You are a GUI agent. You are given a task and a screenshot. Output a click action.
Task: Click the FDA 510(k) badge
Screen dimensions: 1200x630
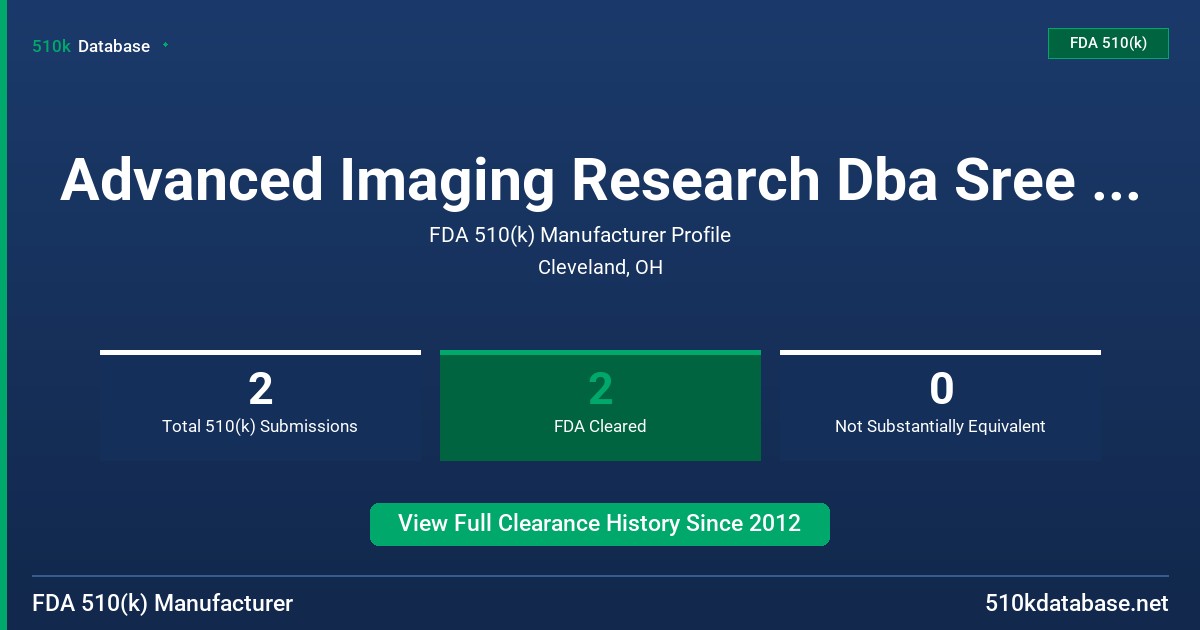pyautogui.click(x=1108, y=43)
